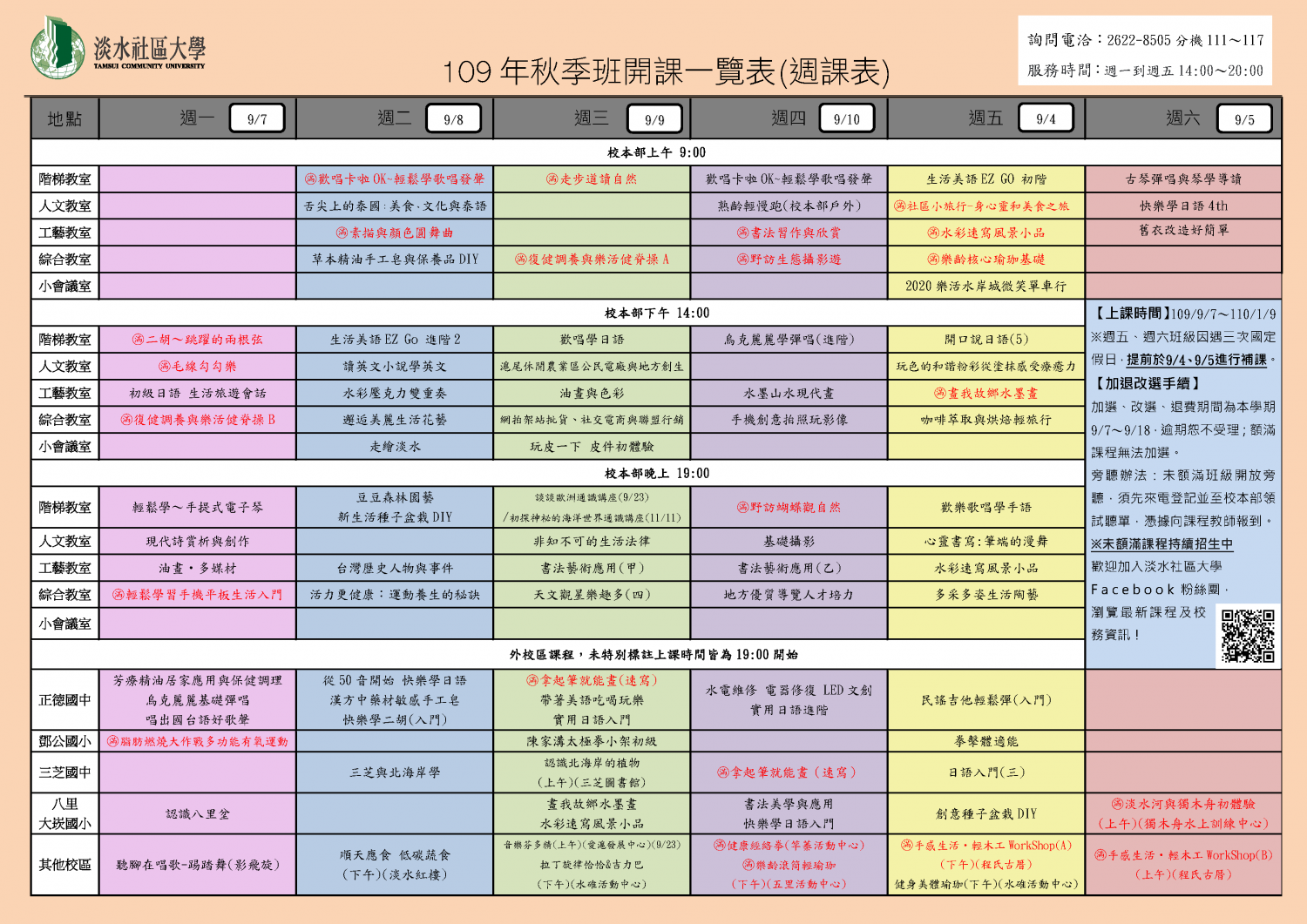Viewport: 1307px width, 924px height.
Task: Click the 滿 icon beside 走步道讀自然
Action: [552, 179]
